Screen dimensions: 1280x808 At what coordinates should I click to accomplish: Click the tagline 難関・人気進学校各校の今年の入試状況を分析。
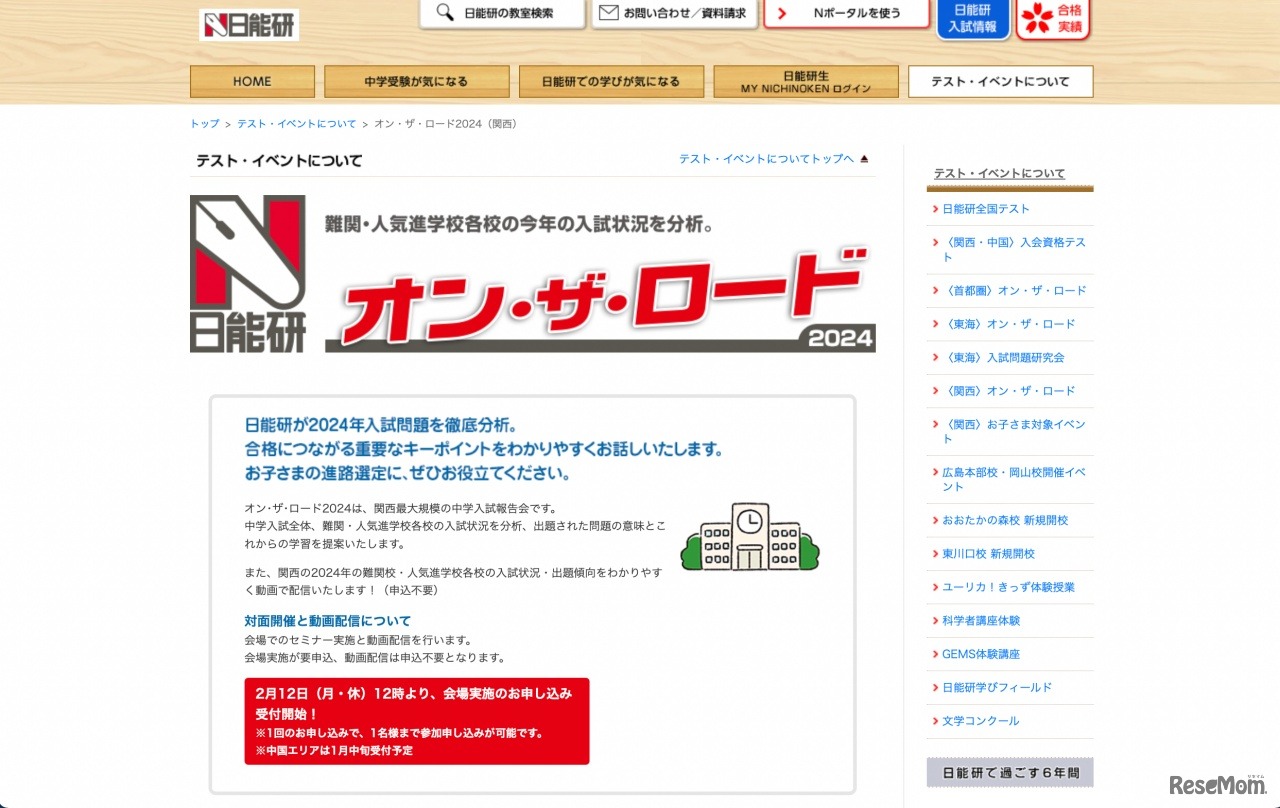(519, 225)
